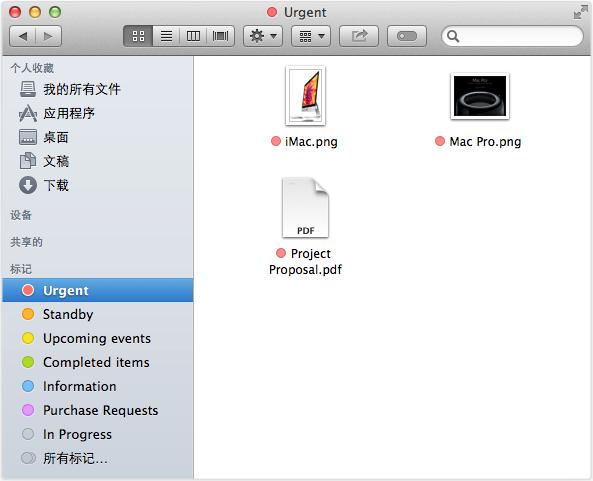593x481 pixels.
Task: Select the Completed items tag
Action: (98, 362)
